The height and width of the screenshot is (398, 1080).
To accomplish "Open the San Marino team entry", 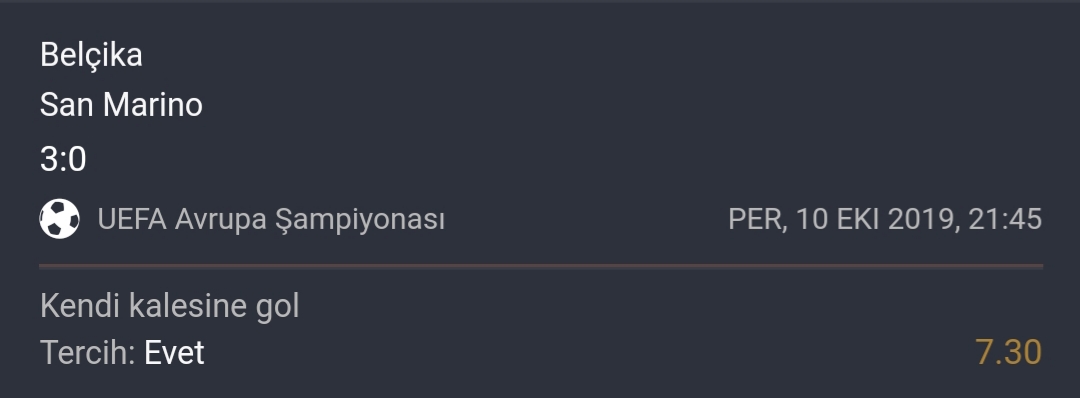I will pyautogui.click(x=121, y=105).
